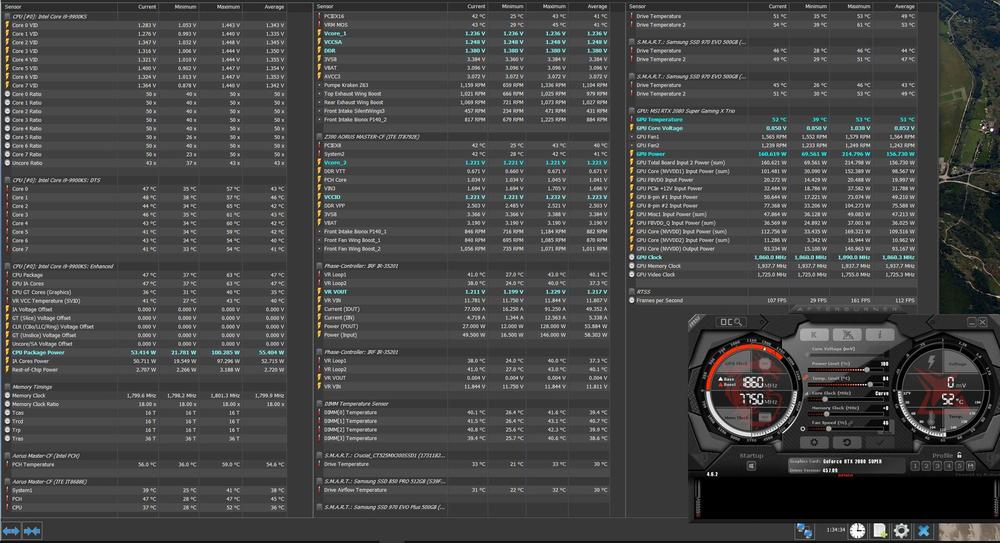Click the collapse-columns arrows icon in HWiNFO
Screen dimensions: 1000x543
(32, 530)
